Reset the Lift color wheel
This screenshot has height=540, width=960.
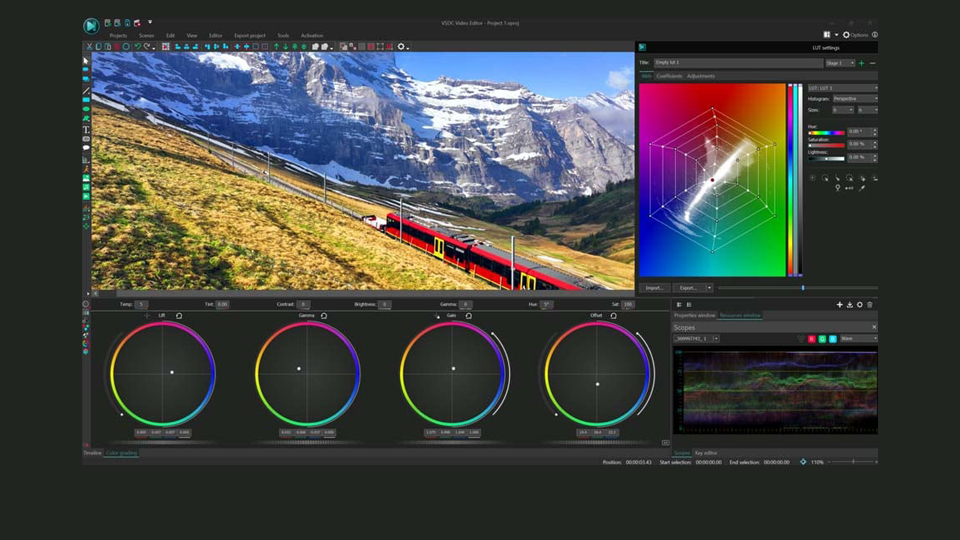[179, 316]
